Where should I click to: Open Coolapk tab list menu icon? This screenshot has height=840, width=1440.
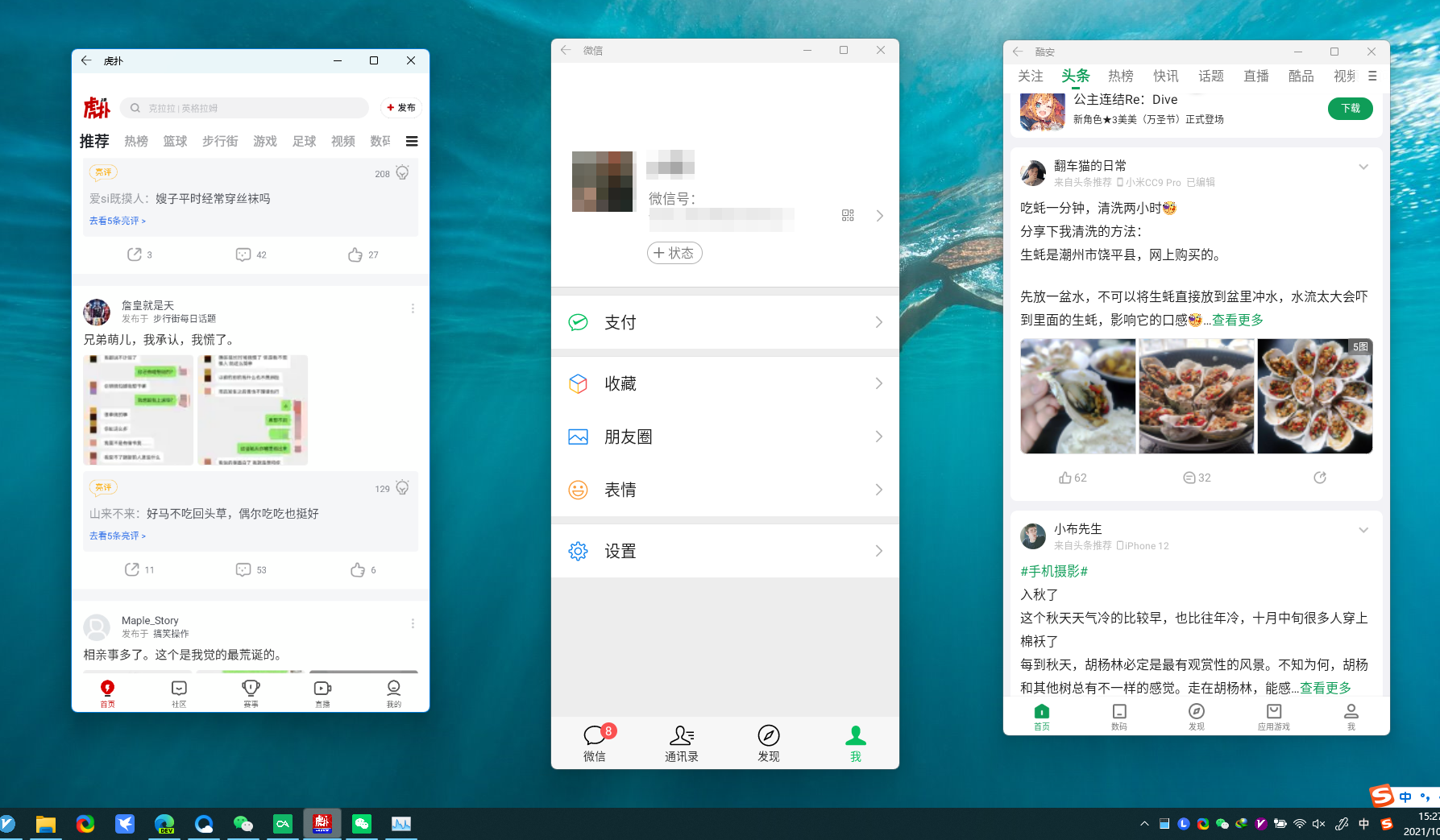coord(1372,76)
